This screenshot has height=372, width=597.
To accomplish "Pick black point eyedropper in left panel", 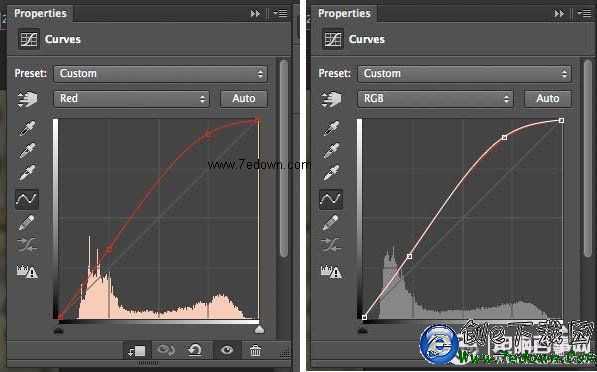I will click(x=27, y=128).
